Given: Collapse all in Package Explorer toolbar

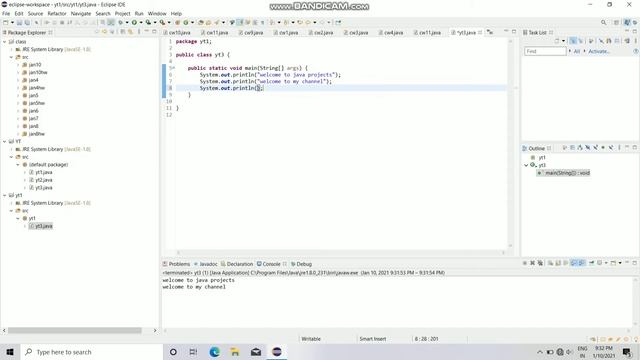Looking at the screenshot, I should [x=122, y=32].
